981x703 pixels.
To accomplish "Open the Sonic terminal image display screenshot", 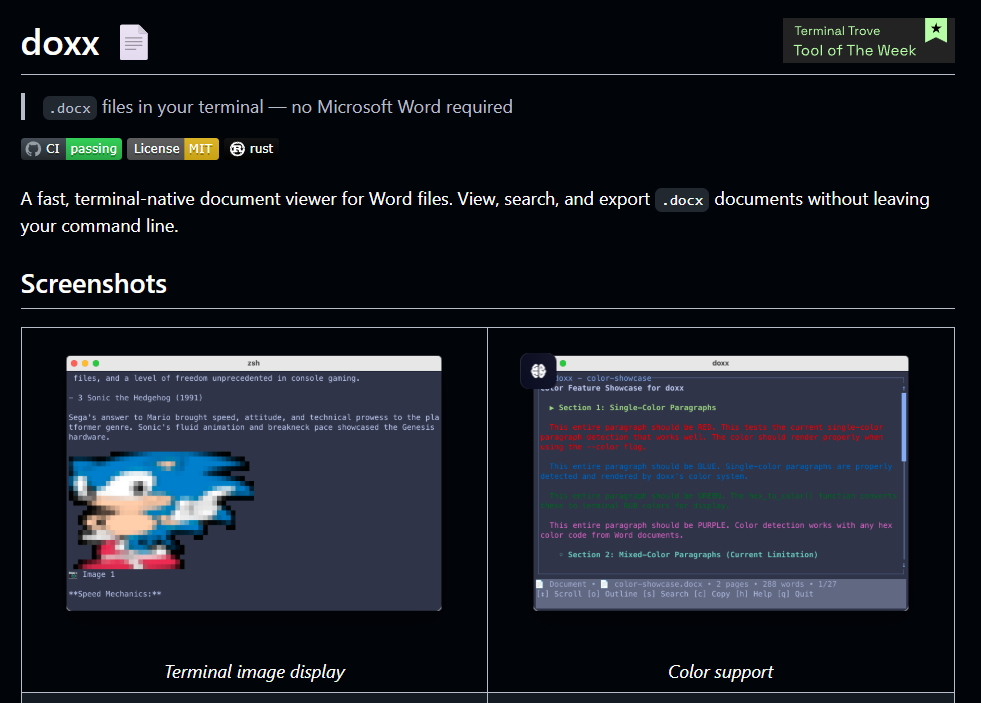I will (x=254, y=483).
